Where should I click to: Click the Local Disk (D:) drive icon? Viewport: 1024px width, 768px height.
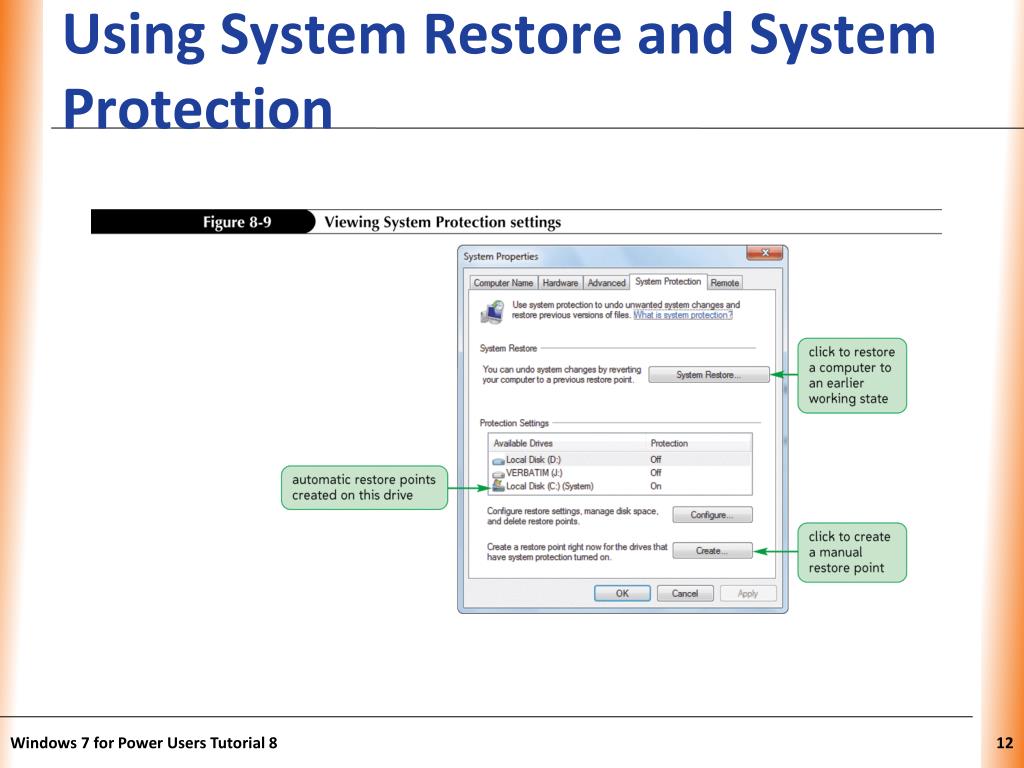tap(498, 461)
